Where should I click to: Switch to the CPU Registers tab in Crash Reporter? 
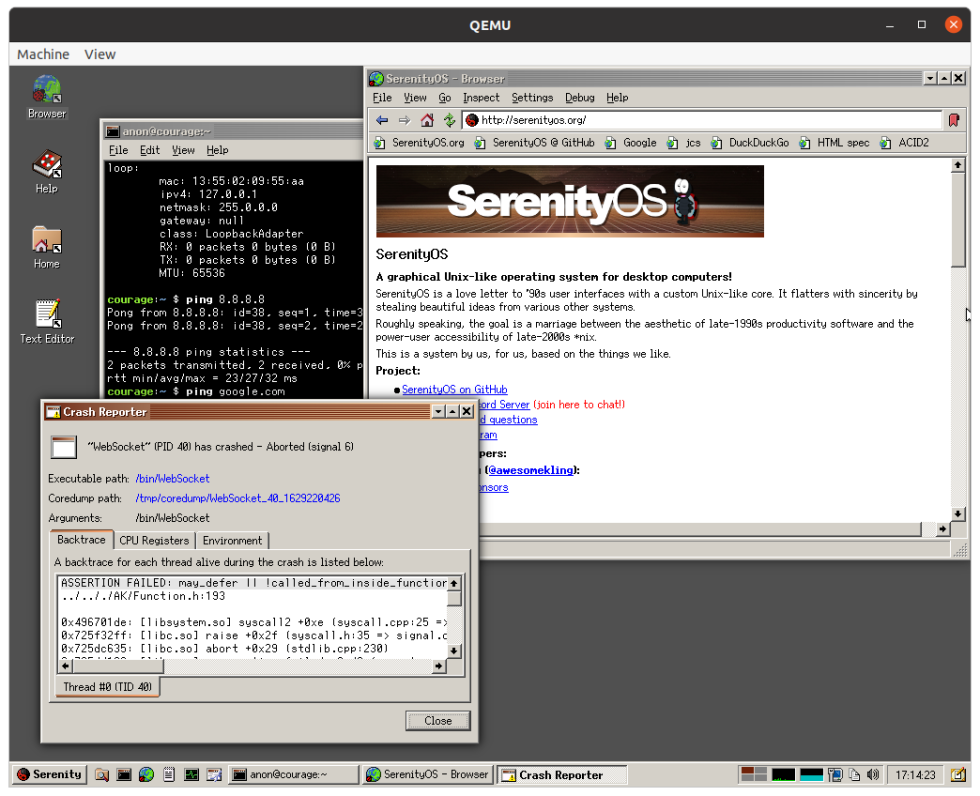point(154,540)
